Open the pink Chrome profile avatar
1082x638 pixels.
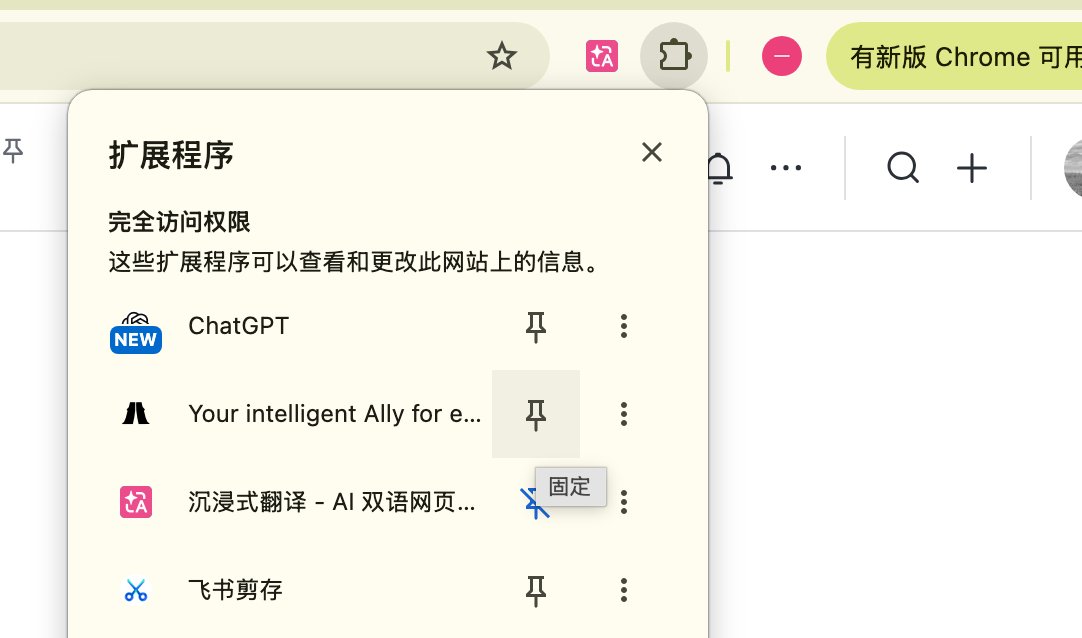coord(781,56)
